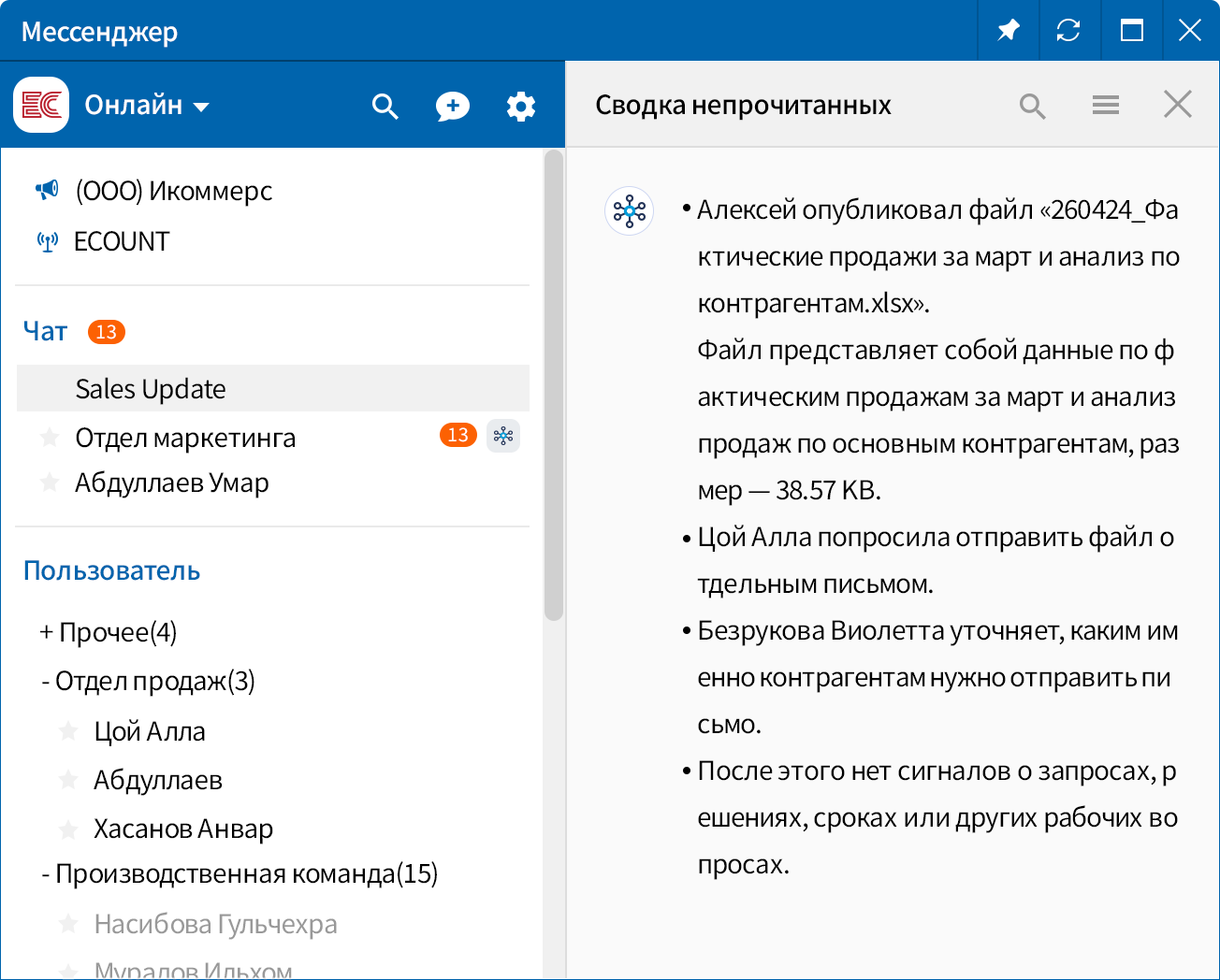
Task: Open (ООО) Икоммерс announcements
Action: [174, 191]
